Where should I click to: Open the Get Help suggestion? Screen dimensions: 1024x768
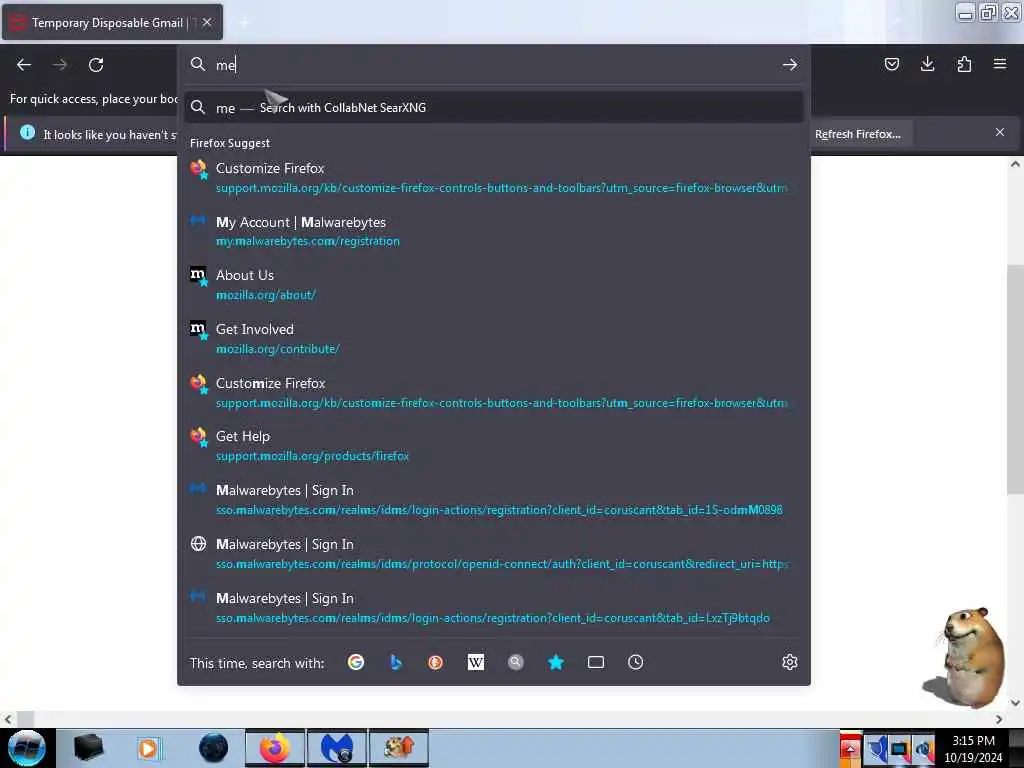pyautogui.click(x=494, y=446)
